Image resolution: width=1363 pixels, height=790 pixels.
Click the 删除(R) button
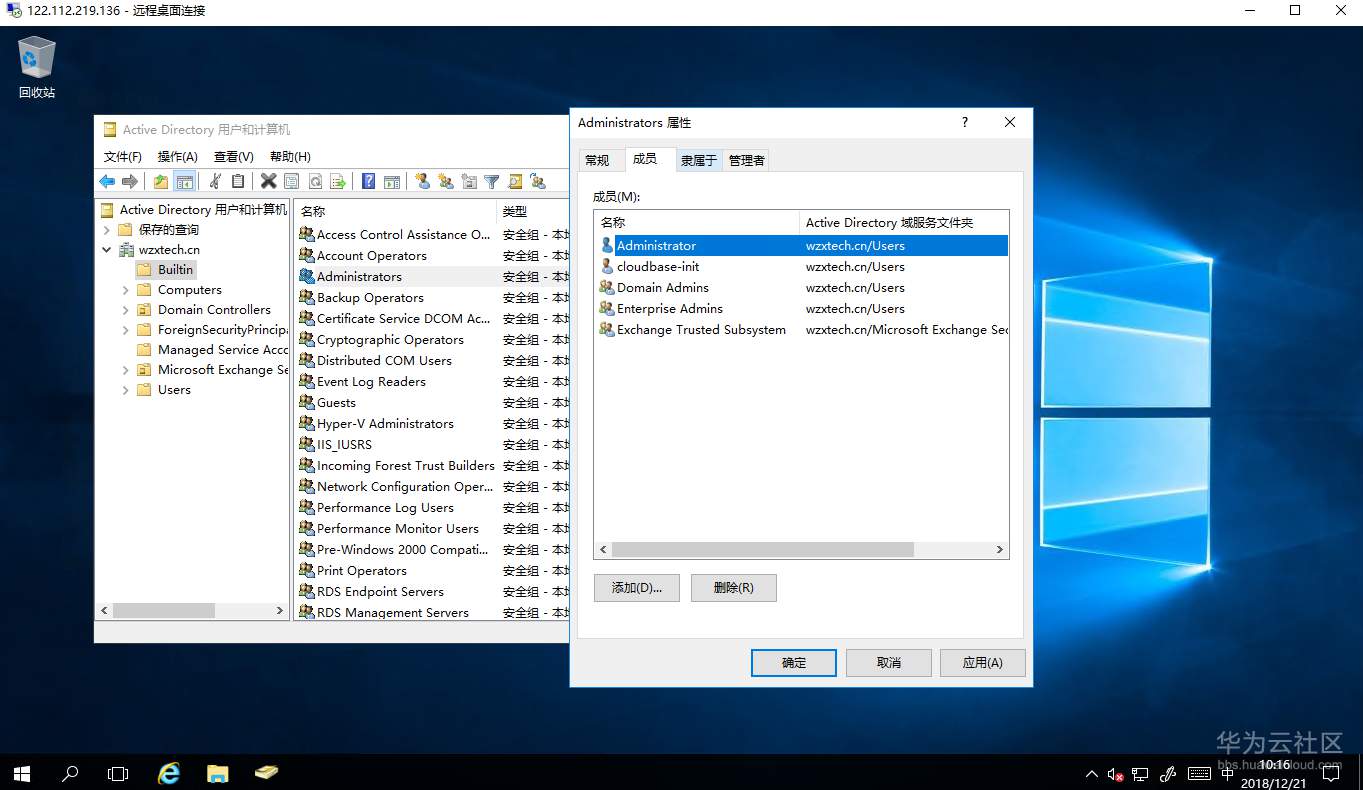[734, 588]
